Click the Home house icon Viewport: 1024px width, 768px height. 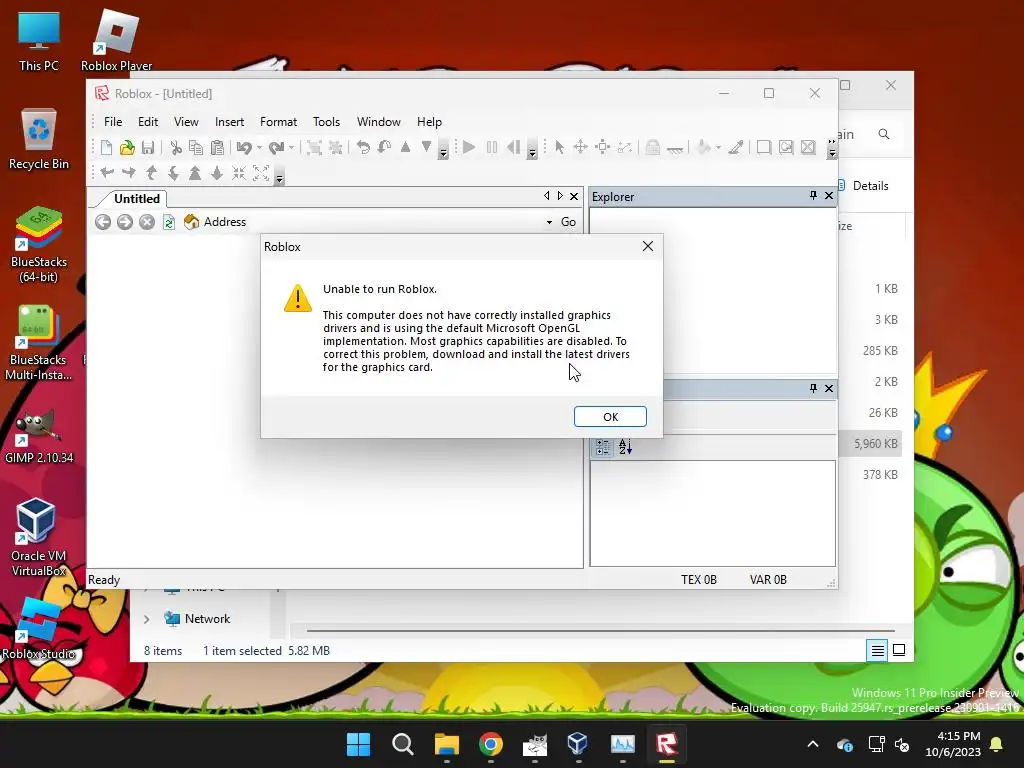point(191,222)
